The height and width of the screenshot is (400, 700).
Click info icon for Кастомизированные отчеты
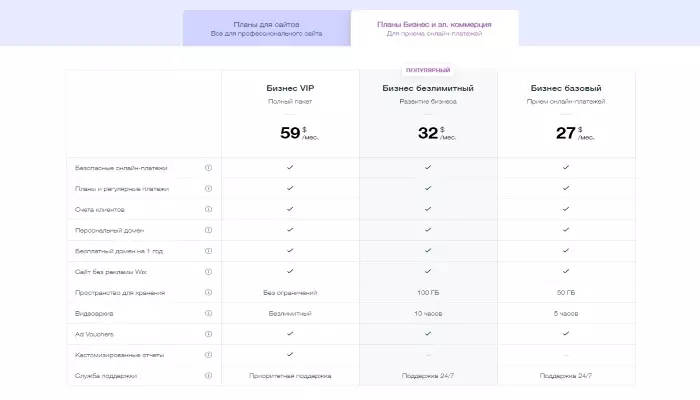tap(208, 355)
